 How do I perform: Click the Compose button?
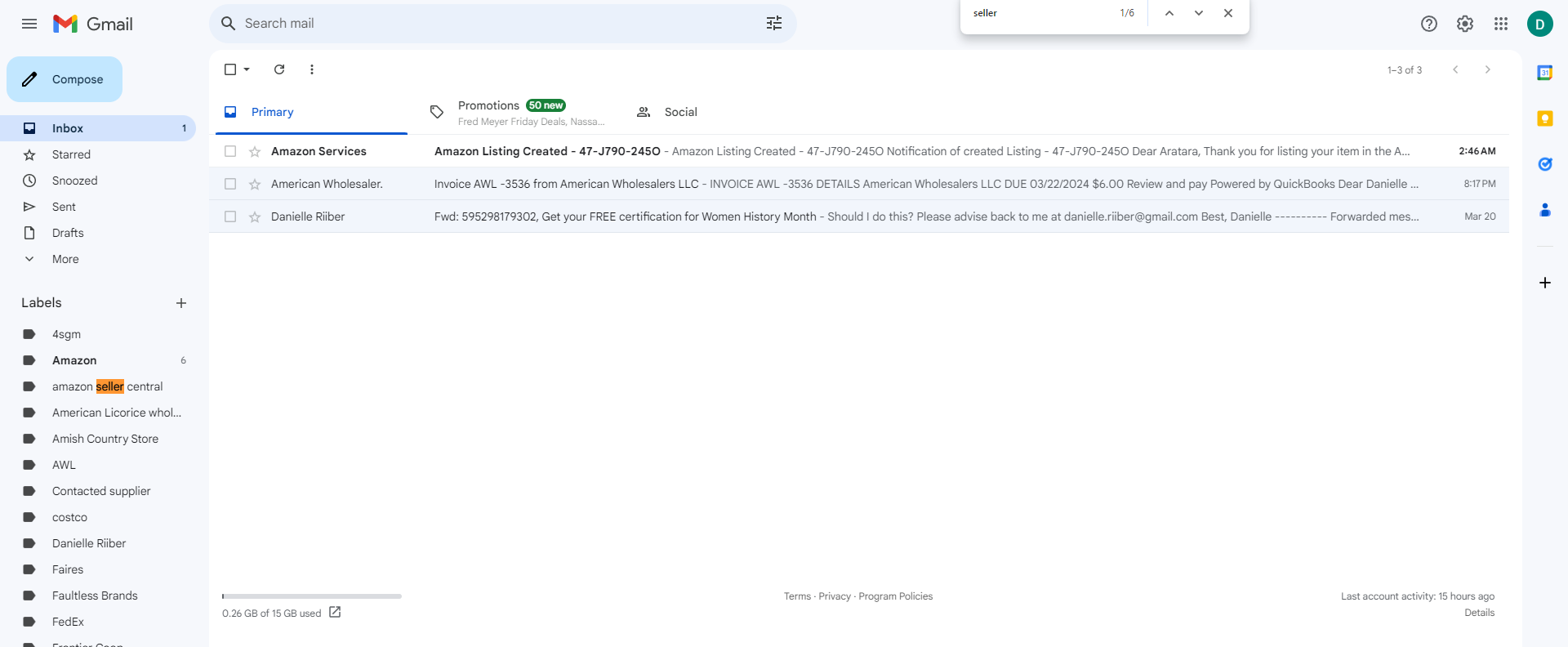coord(65,79)
